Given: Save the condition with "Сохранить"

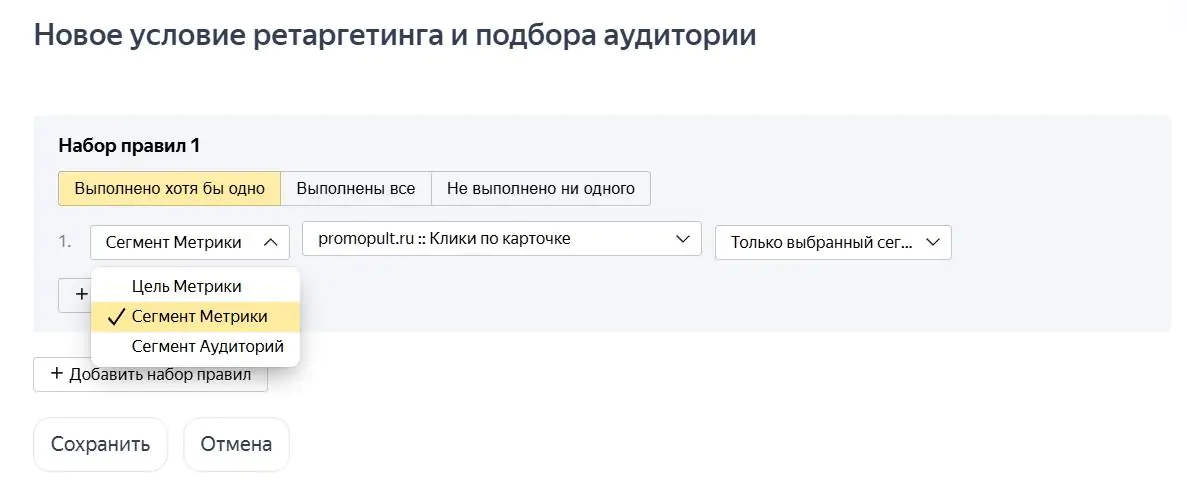Looking at the screenshot, I should tap(100, 444).
